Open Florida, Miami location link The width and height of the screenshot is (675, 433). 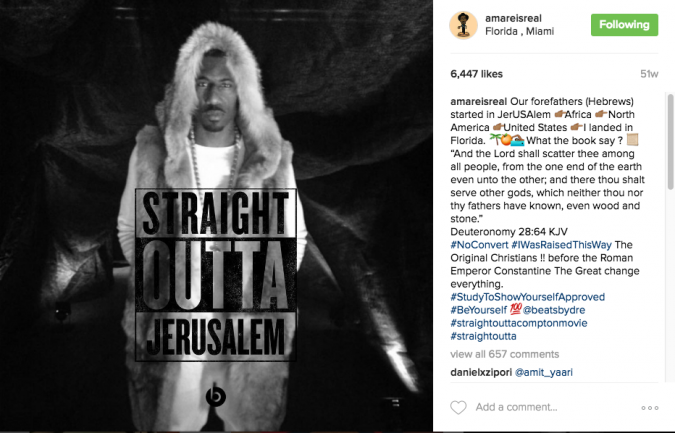pos(519,31)
